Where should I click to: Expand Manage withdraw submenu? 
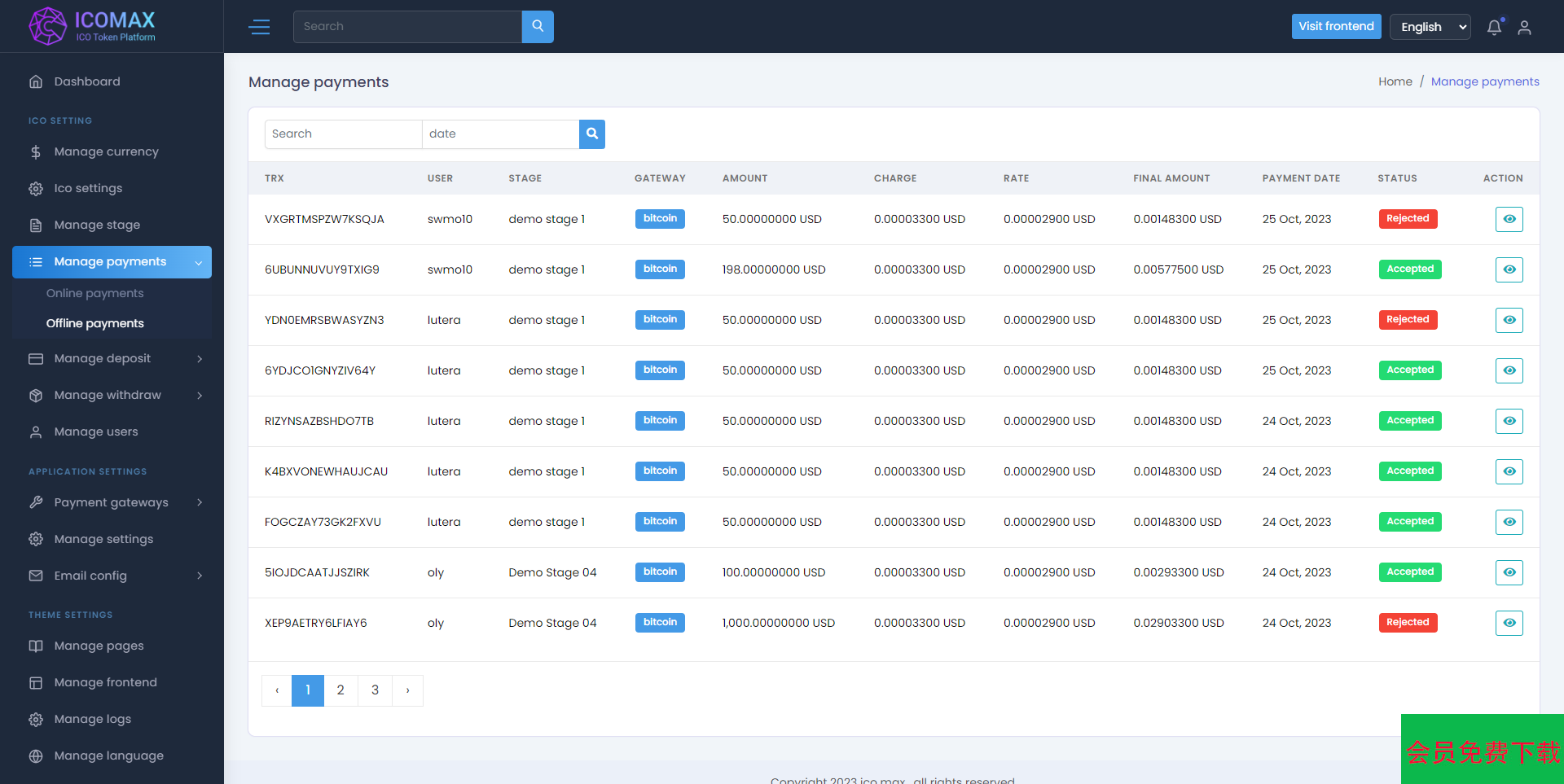click(x=112, y=395)
